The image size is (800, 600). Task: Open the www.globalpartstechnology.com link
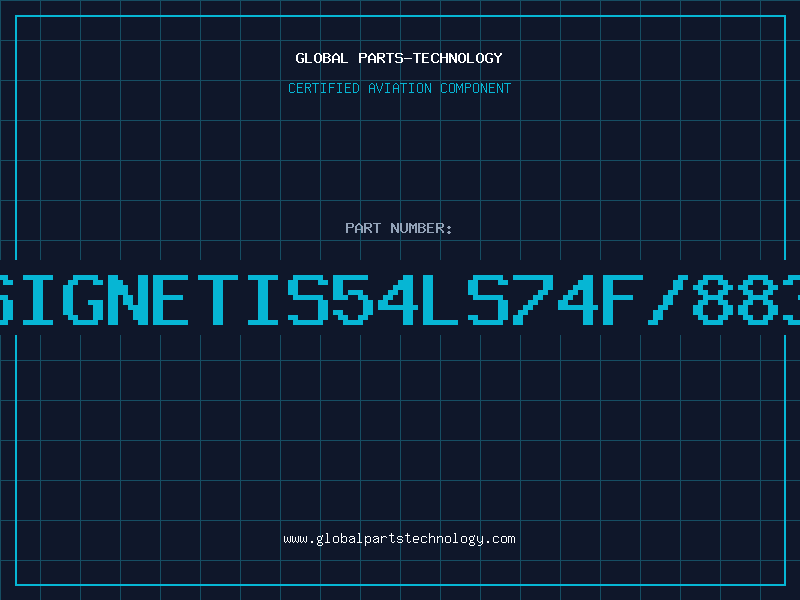[399, 539]
